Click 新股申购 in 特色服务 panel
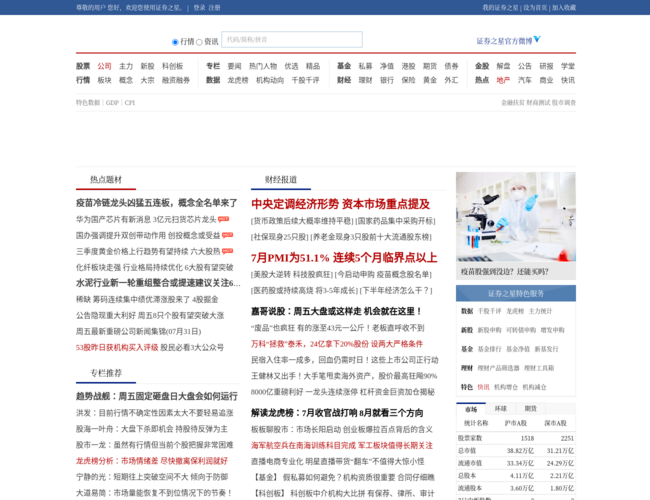Image resolution: width=650 pixels, height=500 pixels. point(489,330)
